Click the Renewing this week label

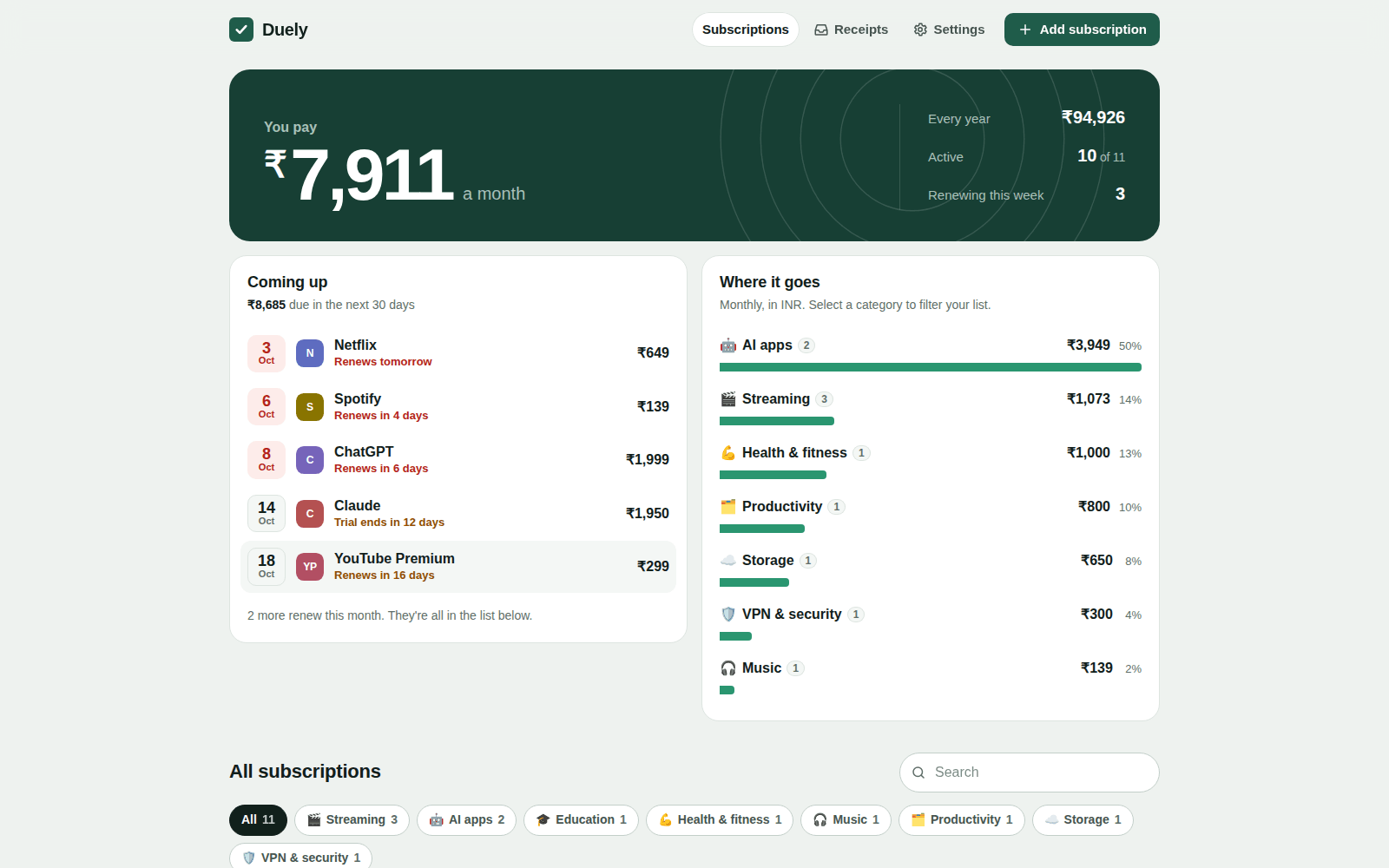985,195
